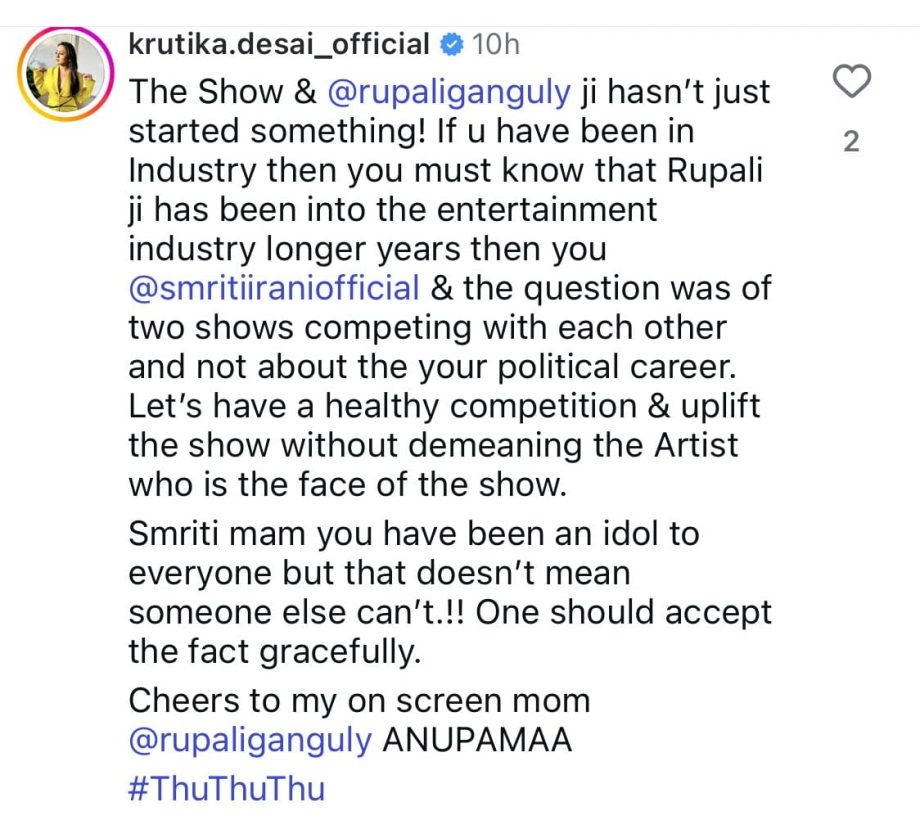Open the @rupaliganguly mention after "The Show &"
The height and width of the screenshot is (820, 920).
tap(448, 91)
